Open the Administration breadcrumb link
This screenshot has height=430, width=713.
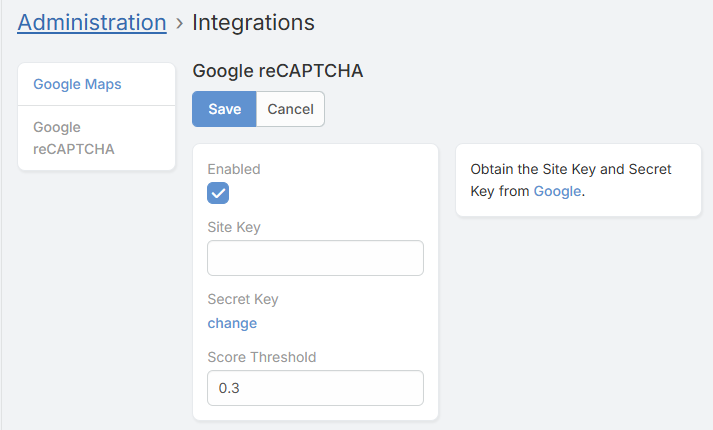(x=92, y=22)
